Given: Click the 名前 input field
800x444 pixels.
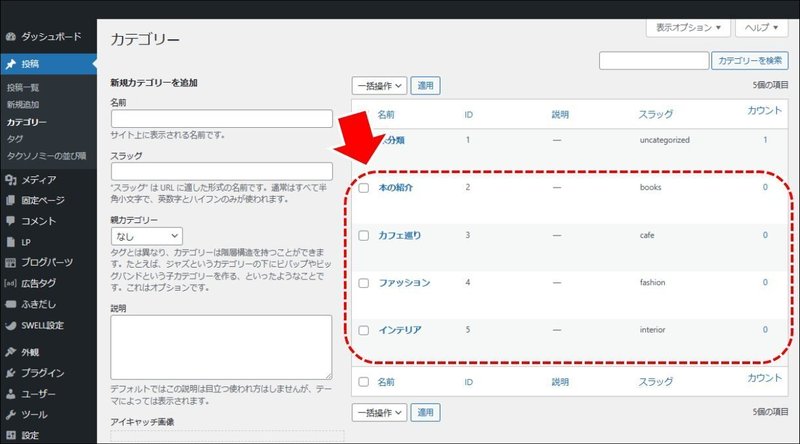Looking at the screenshot, I should pos(222,118).
